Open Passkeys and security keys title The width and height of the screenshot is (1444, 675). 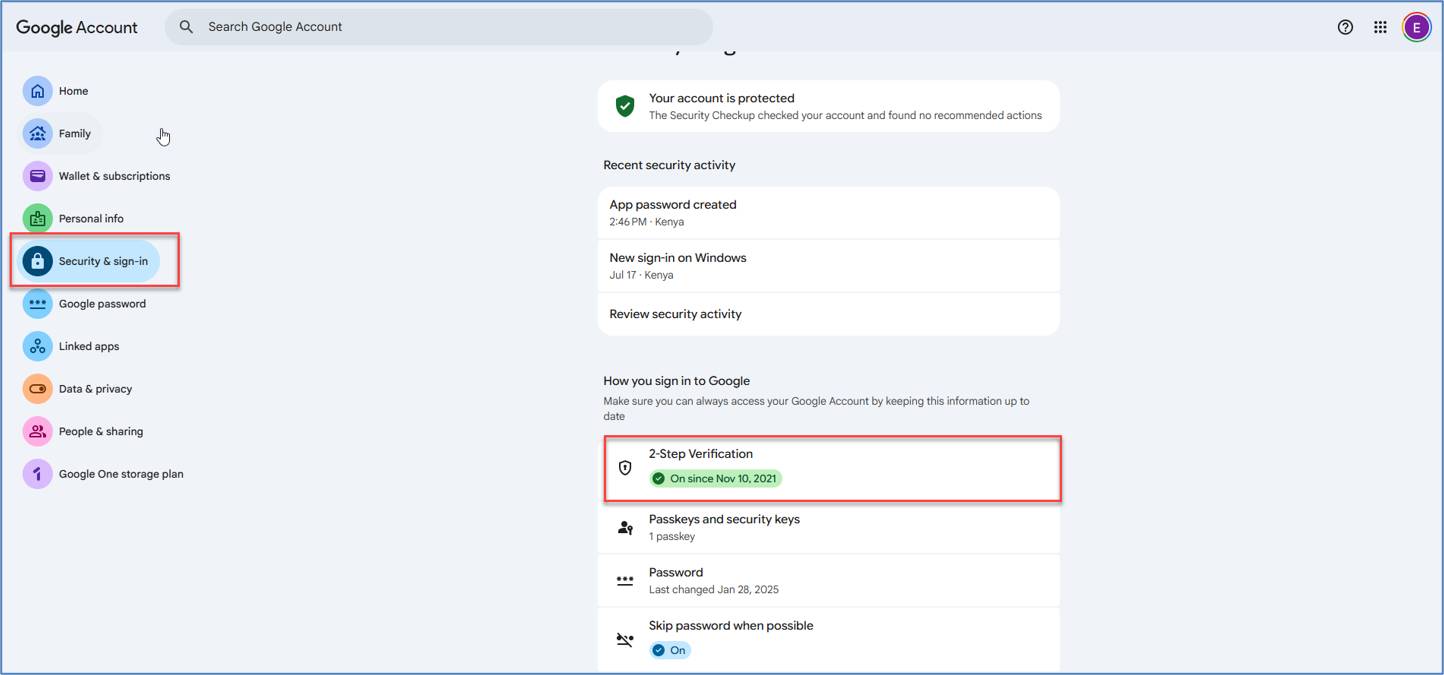coord(724,519)
